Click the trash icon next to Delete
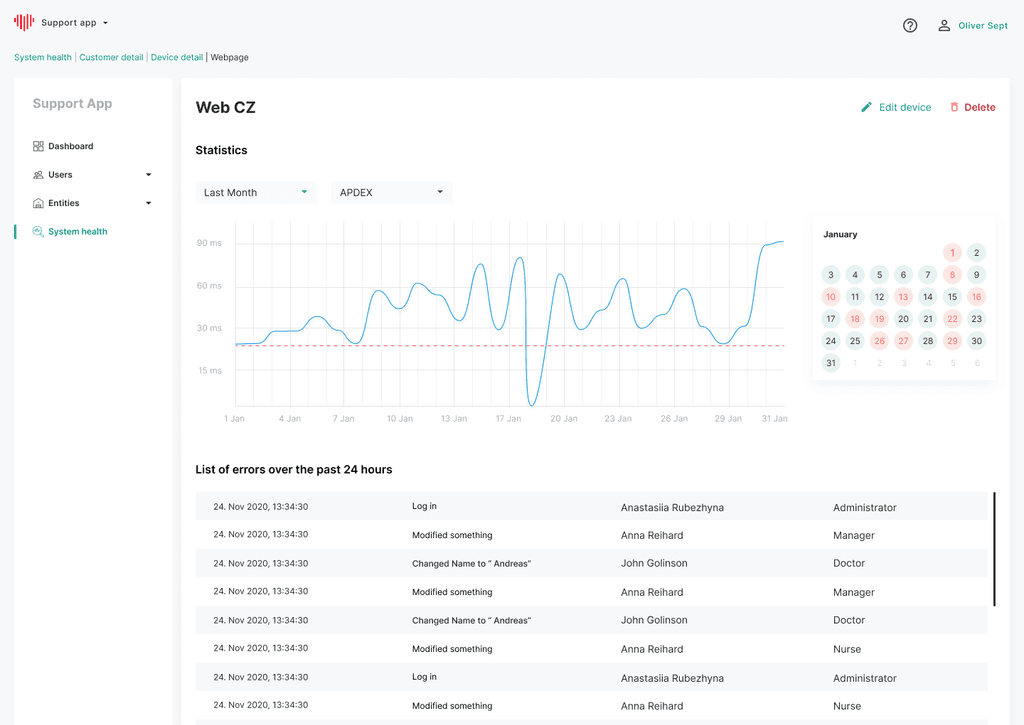 coord(954,107)
